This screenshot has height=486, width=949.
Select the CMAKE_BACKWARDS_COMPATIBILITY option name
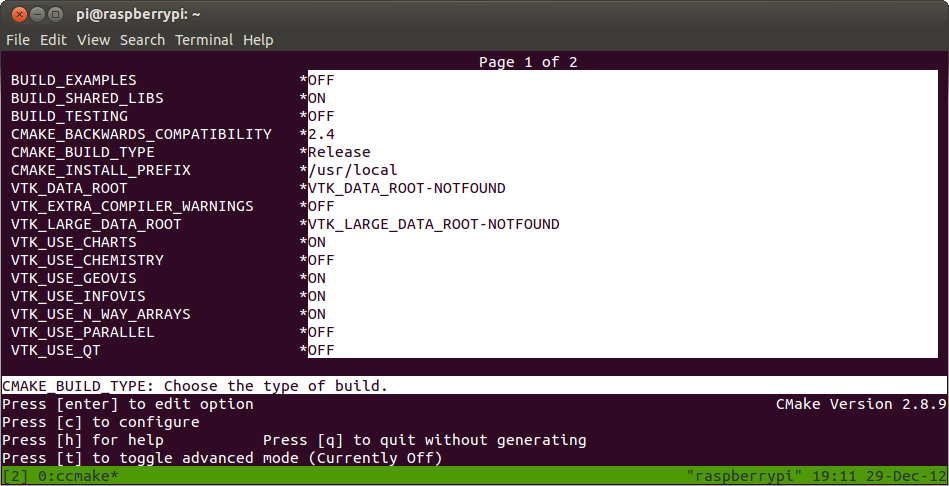coord(141,134)
